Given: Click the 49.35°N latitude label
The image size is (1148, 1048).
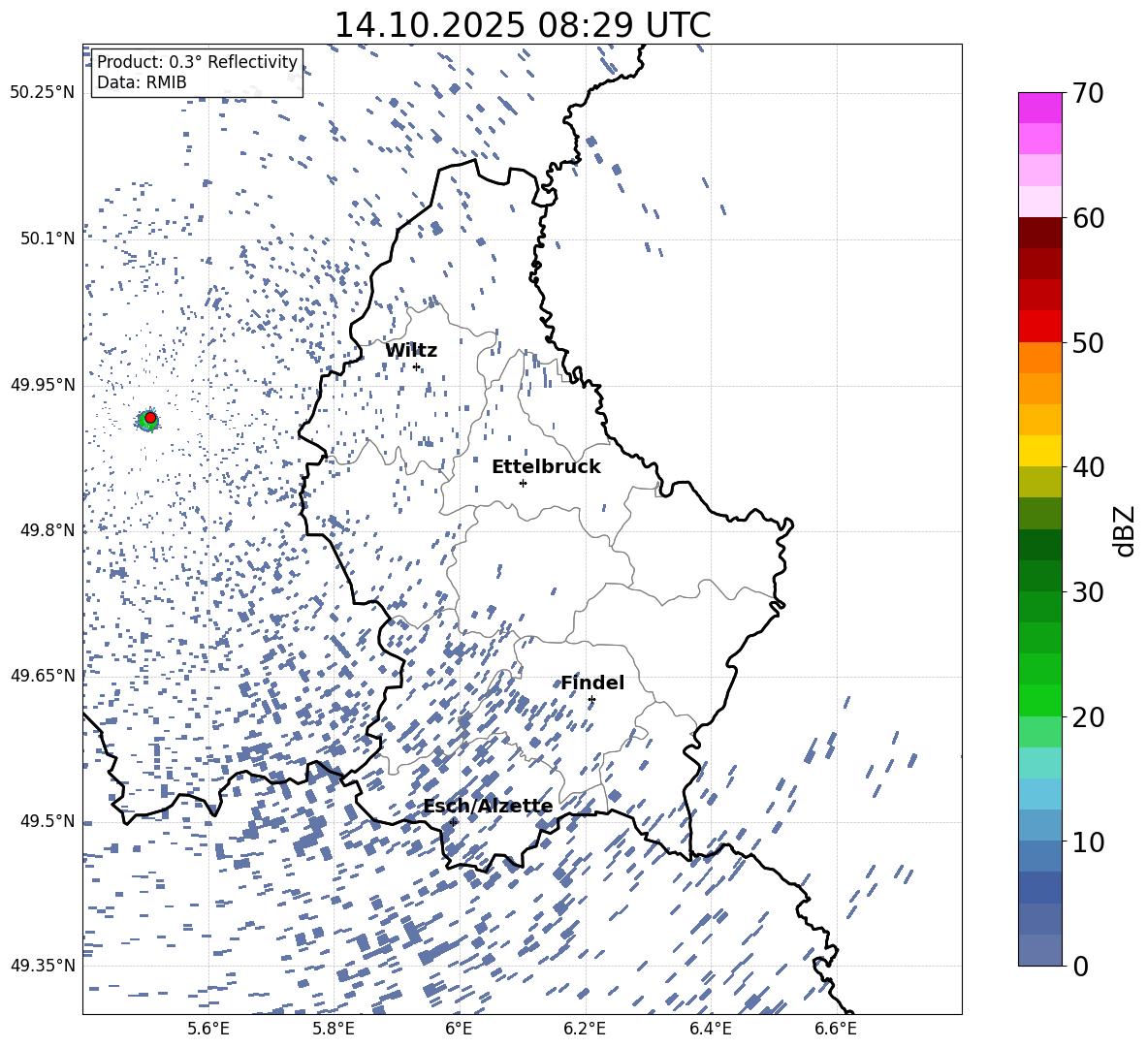Looking at the screenshot, I should [43, 966].
